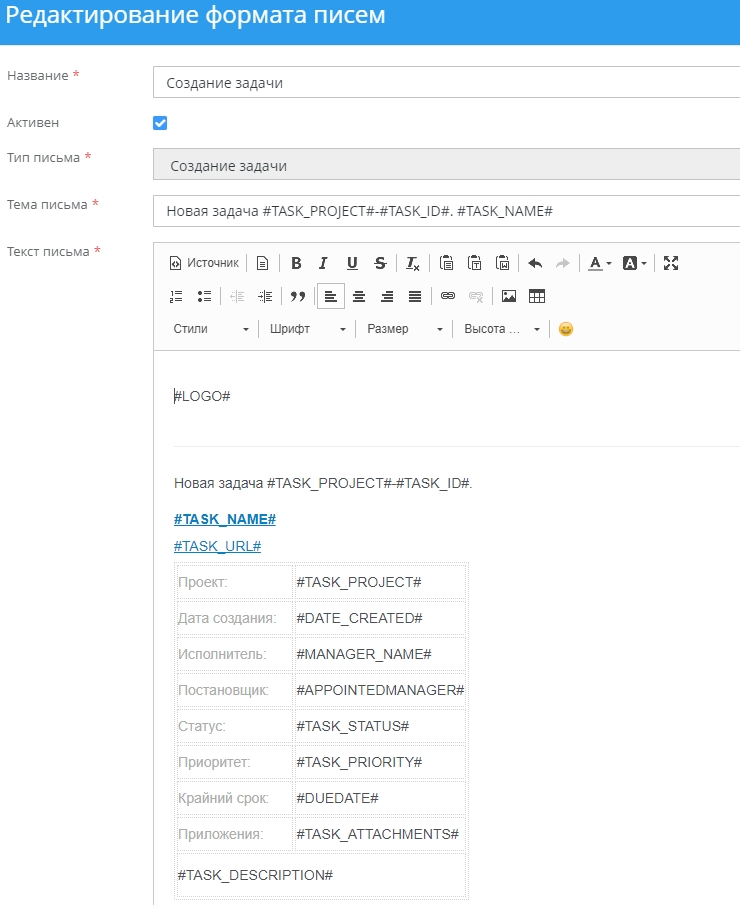Insert a table into the letter
This screenshot has width=740, height=905.
(537, 296)
